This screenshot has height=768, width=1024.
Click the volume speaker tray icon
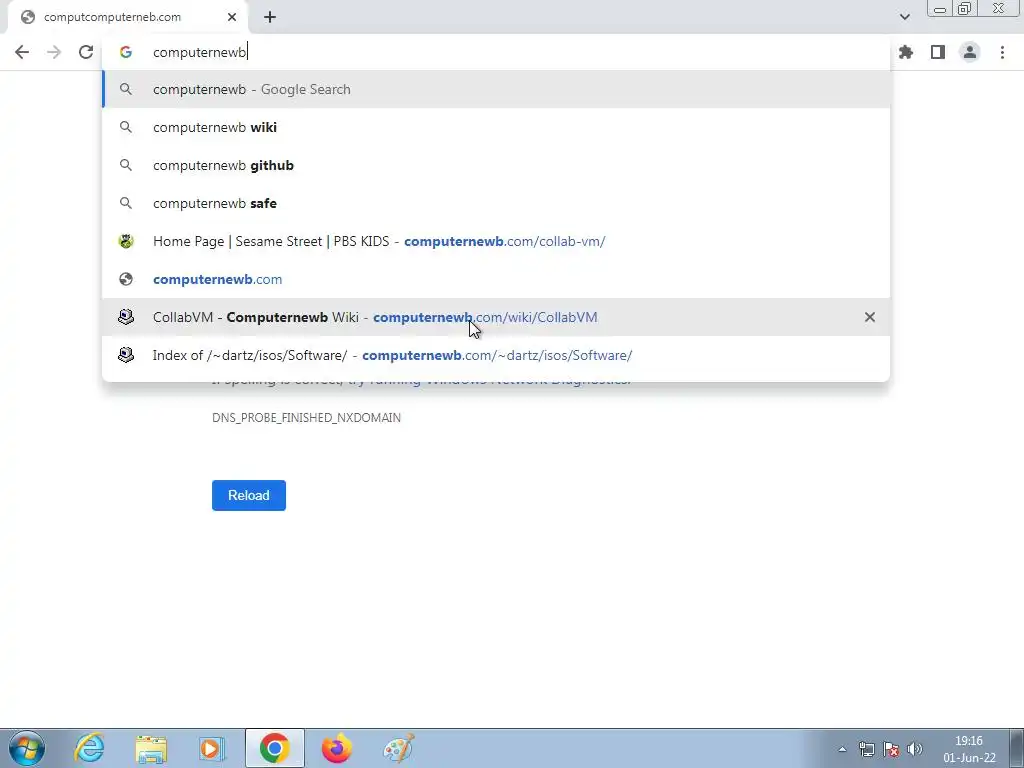(x=915, y=749)
